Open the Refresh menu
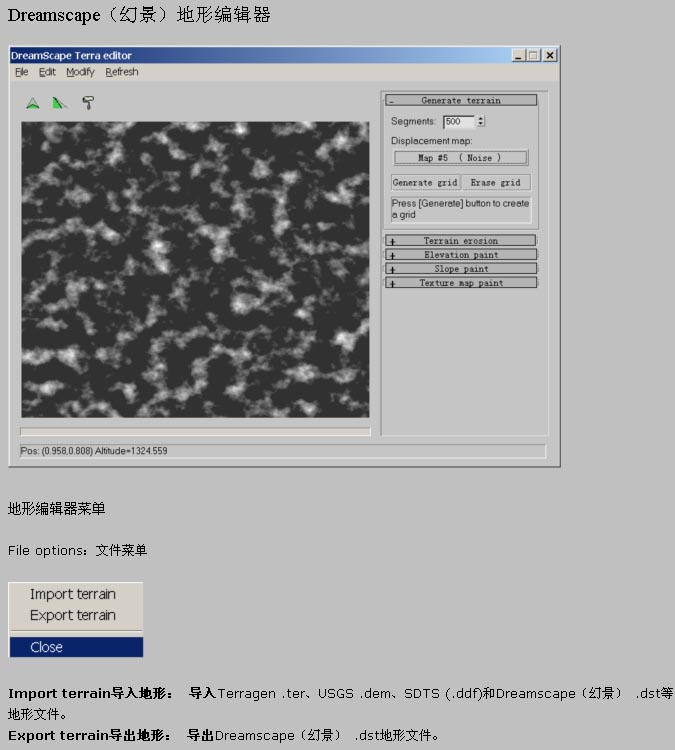Image resolution: width=675 pixels, height=750 pixels. pos(122,72)
